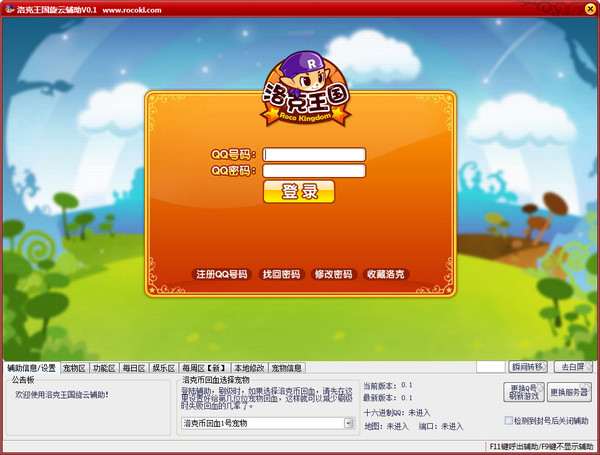Switch to the 娱乐区 tab

pos(164,368)
